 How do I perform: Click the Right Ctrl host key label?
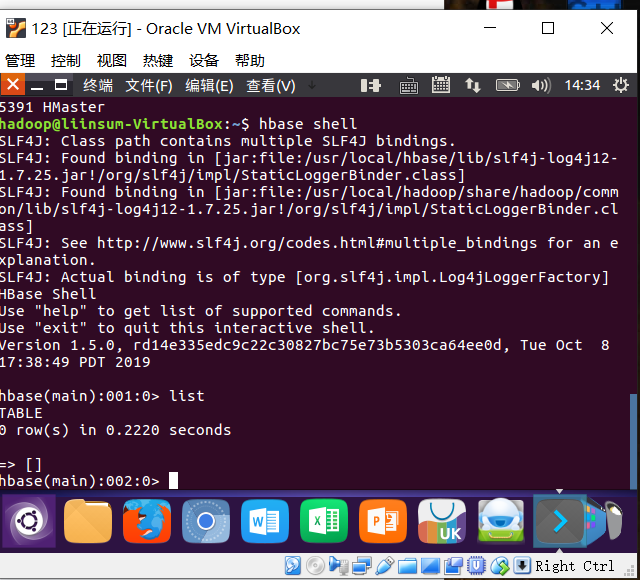point(574,566)
